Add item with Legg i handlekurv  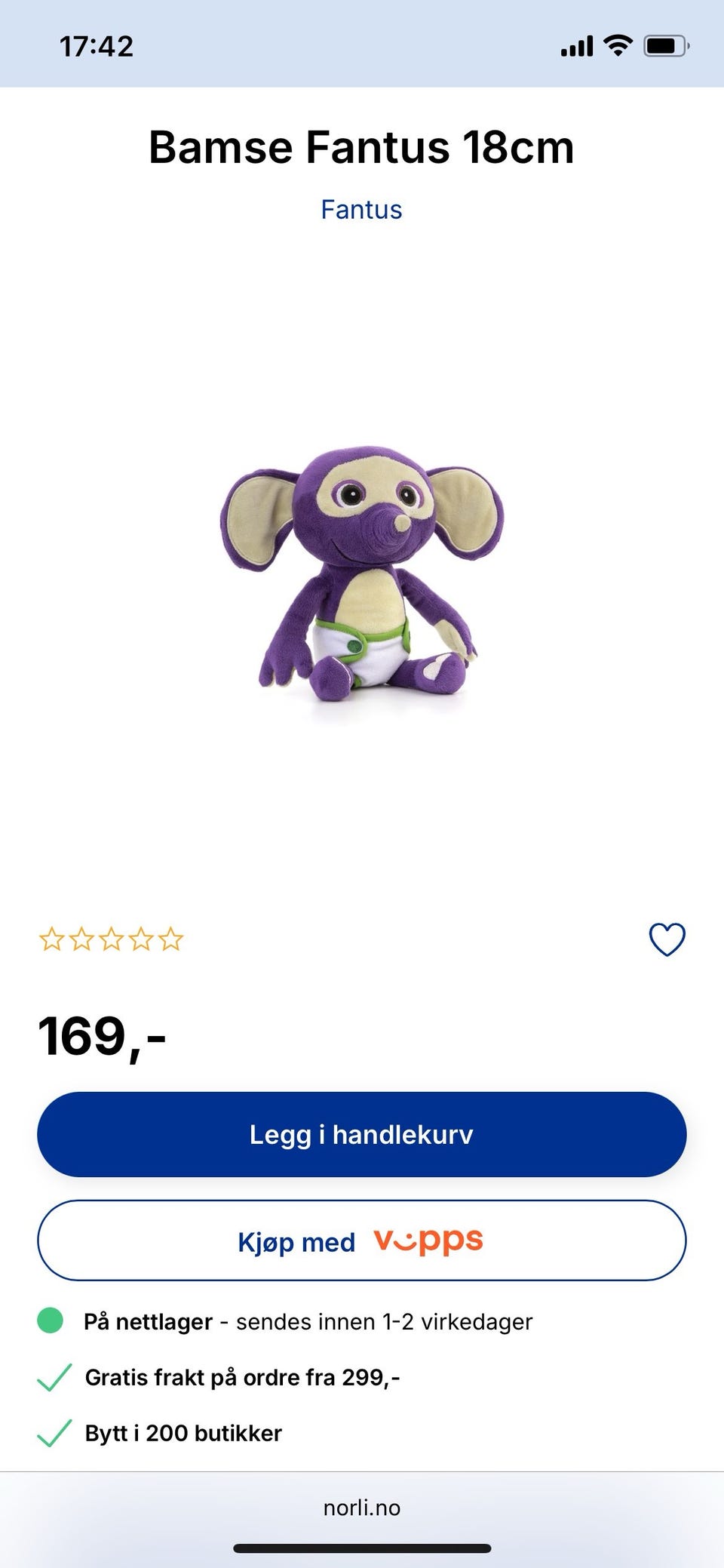point(362,1134)
